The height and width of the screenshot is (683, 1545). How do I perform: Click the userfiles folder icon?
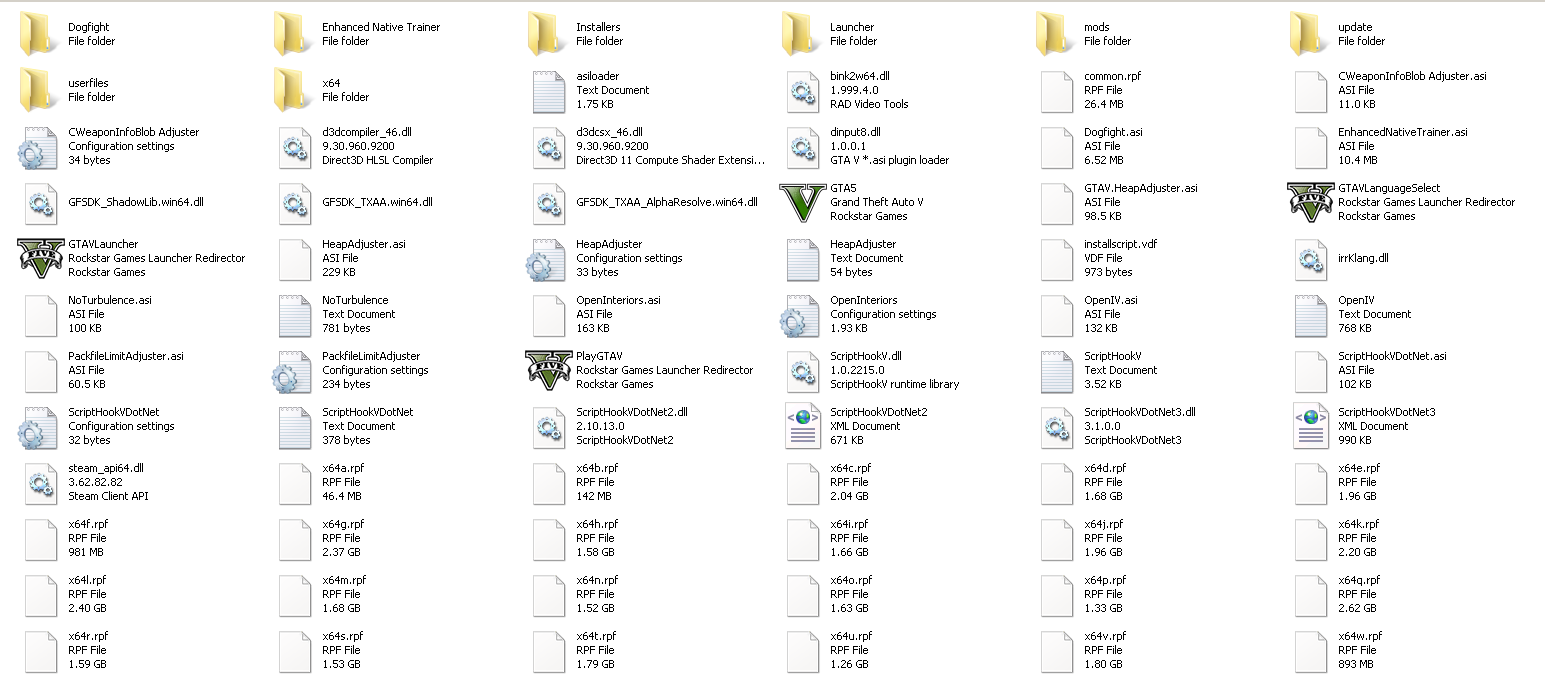(40, 90)
